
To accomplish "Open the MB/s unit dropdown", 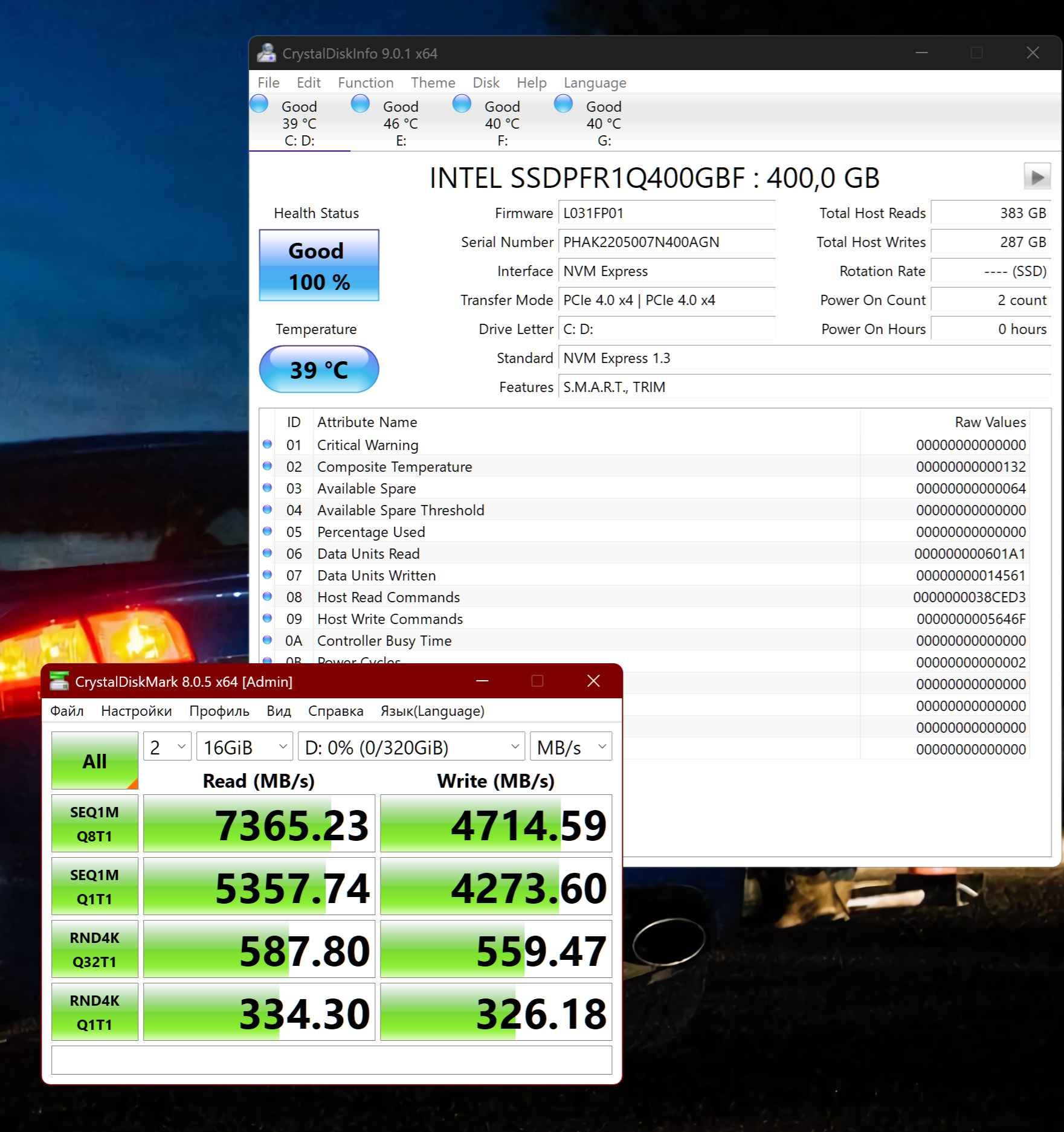I will click(x=571, y=747).
